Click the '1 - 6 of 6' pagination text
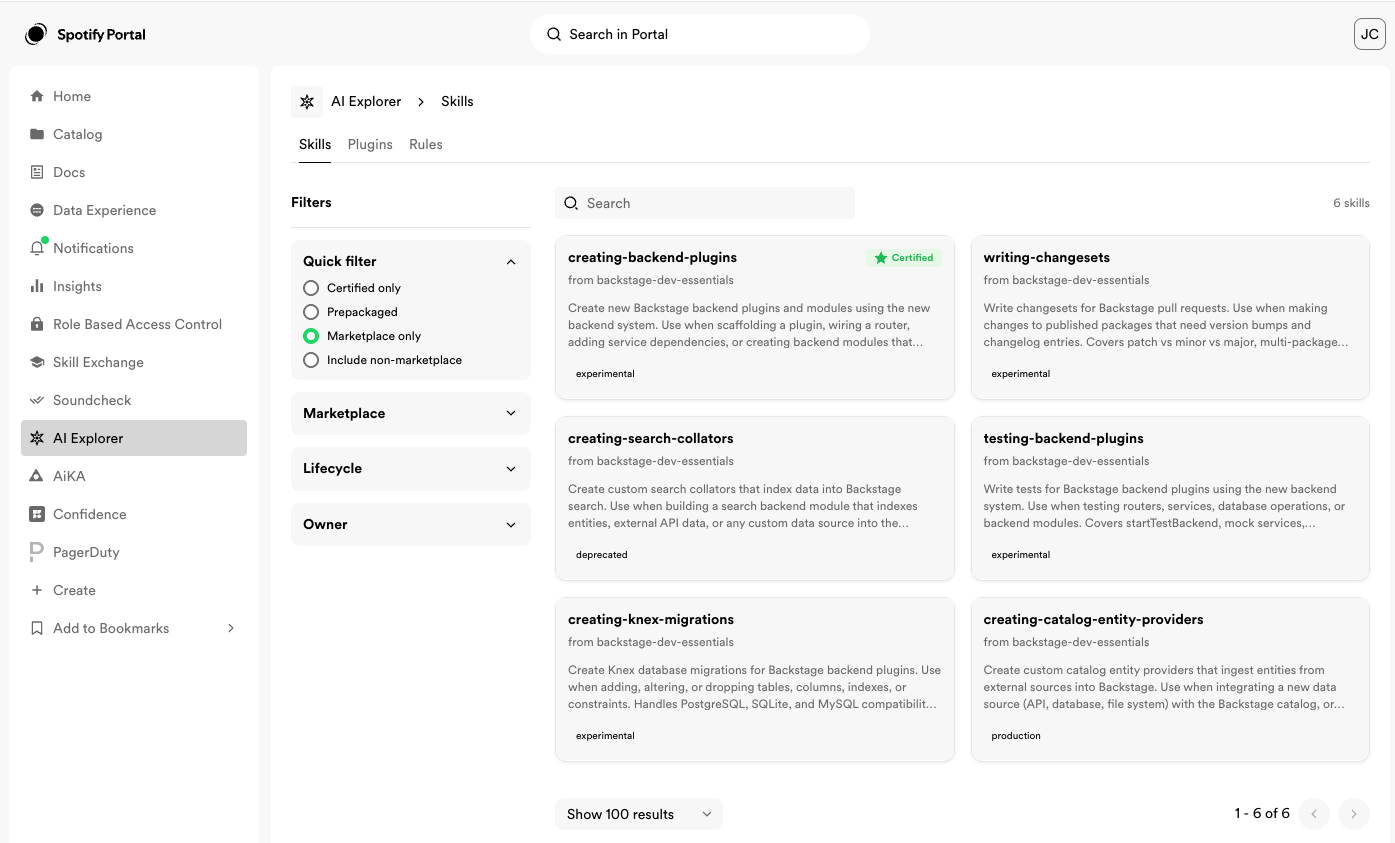This screenshot has width=1395, height=843. 1262,814
